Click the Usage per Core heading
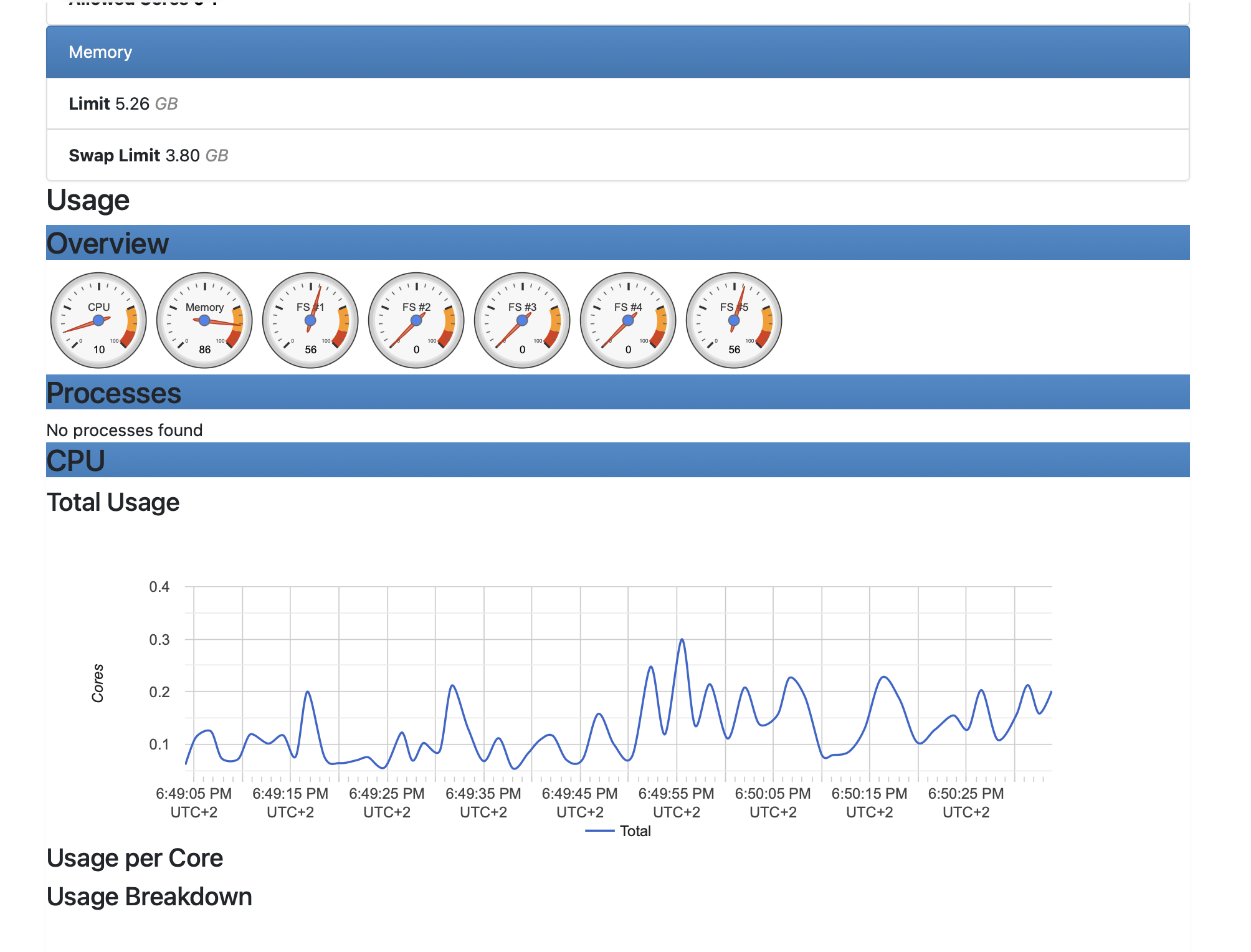Screen dimensions: 1251x952 click(135, 859)
